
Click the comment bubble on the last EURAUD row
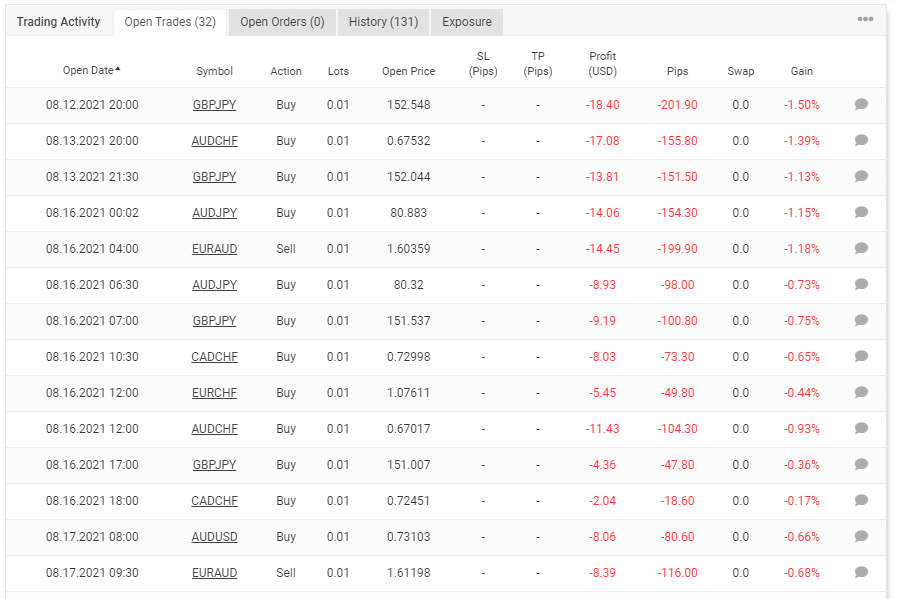pos(862,573)
